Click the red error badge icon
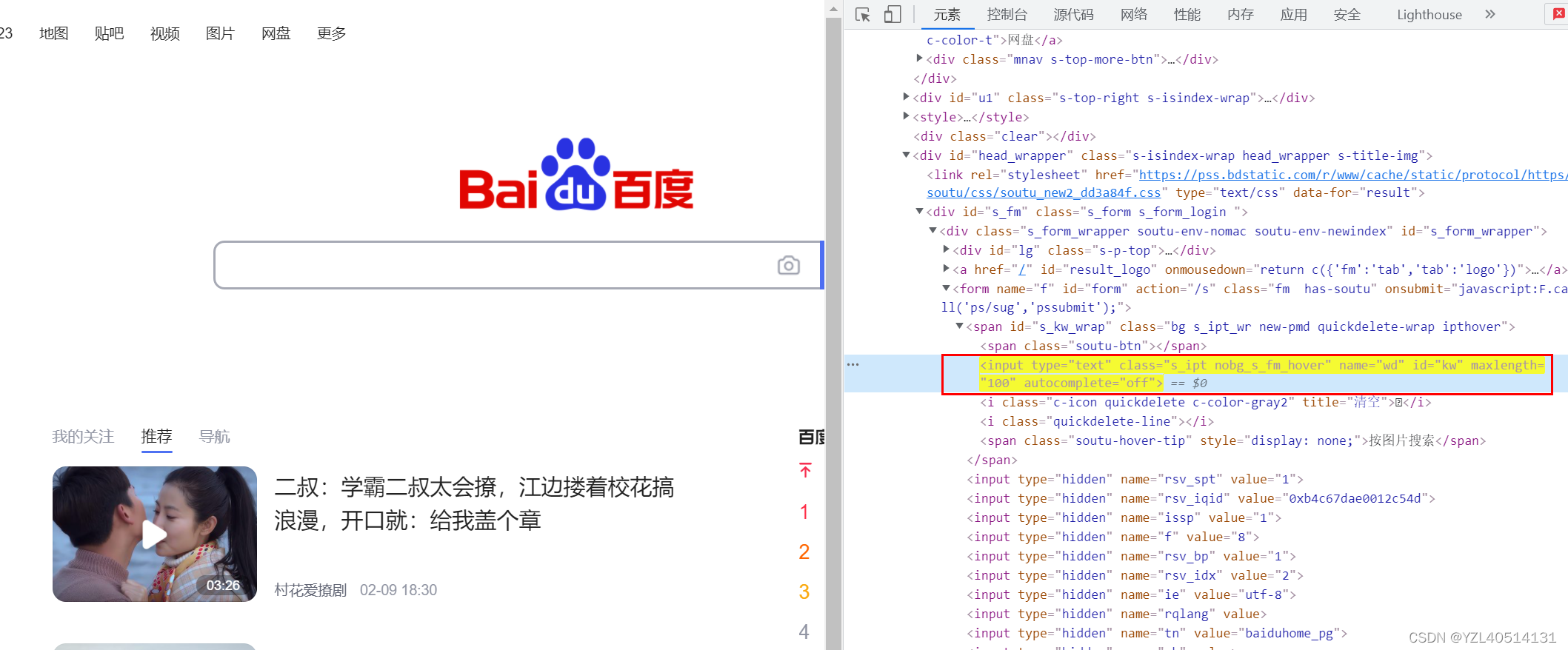 pyautogui.click(x=1558, y=14)
